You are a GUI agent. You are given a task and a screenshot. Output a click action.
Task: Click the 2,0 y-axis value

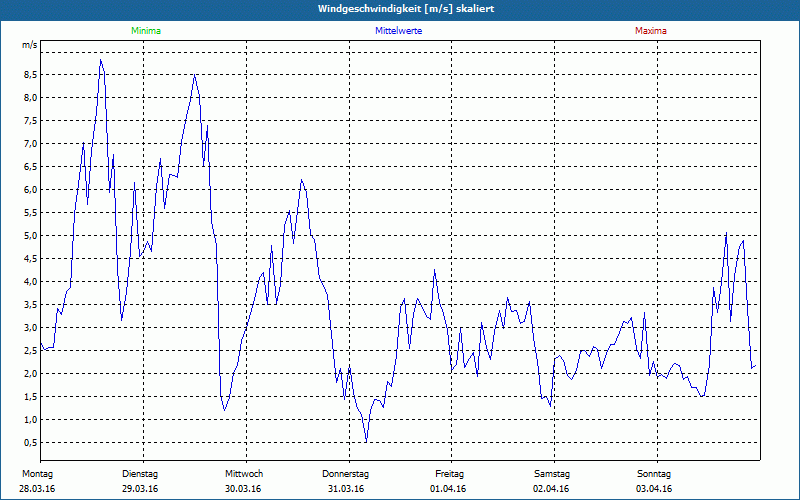coord(31,373)
